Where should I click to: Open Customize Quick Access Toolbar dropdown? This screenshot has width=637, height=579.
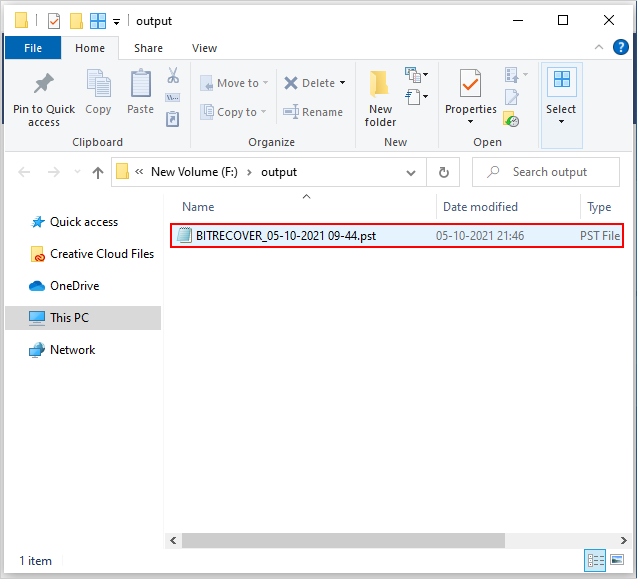(117, 20)
